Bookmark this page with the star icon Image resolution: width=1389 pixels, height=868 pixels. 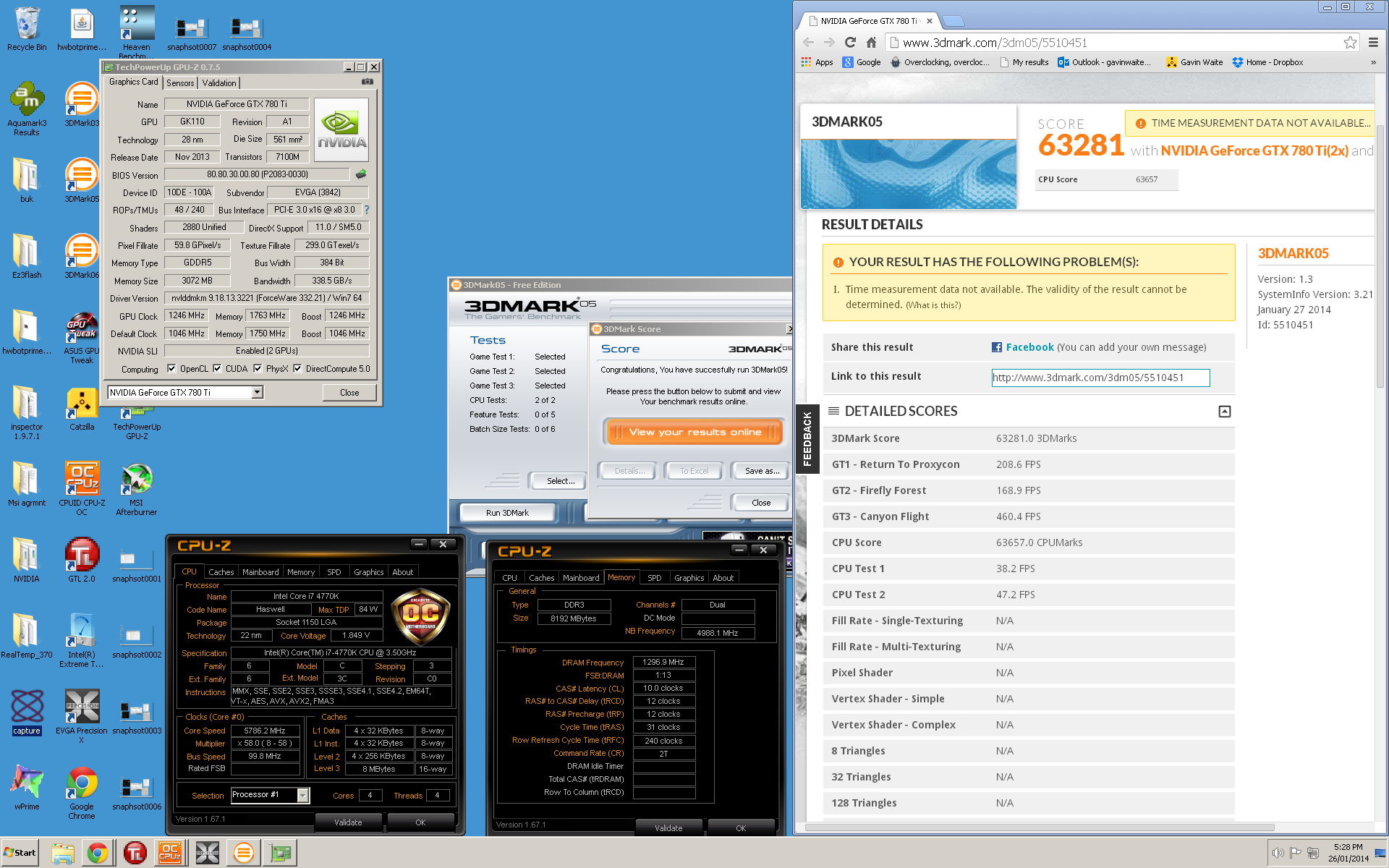pyautogui.click(x=1350, y=43)
